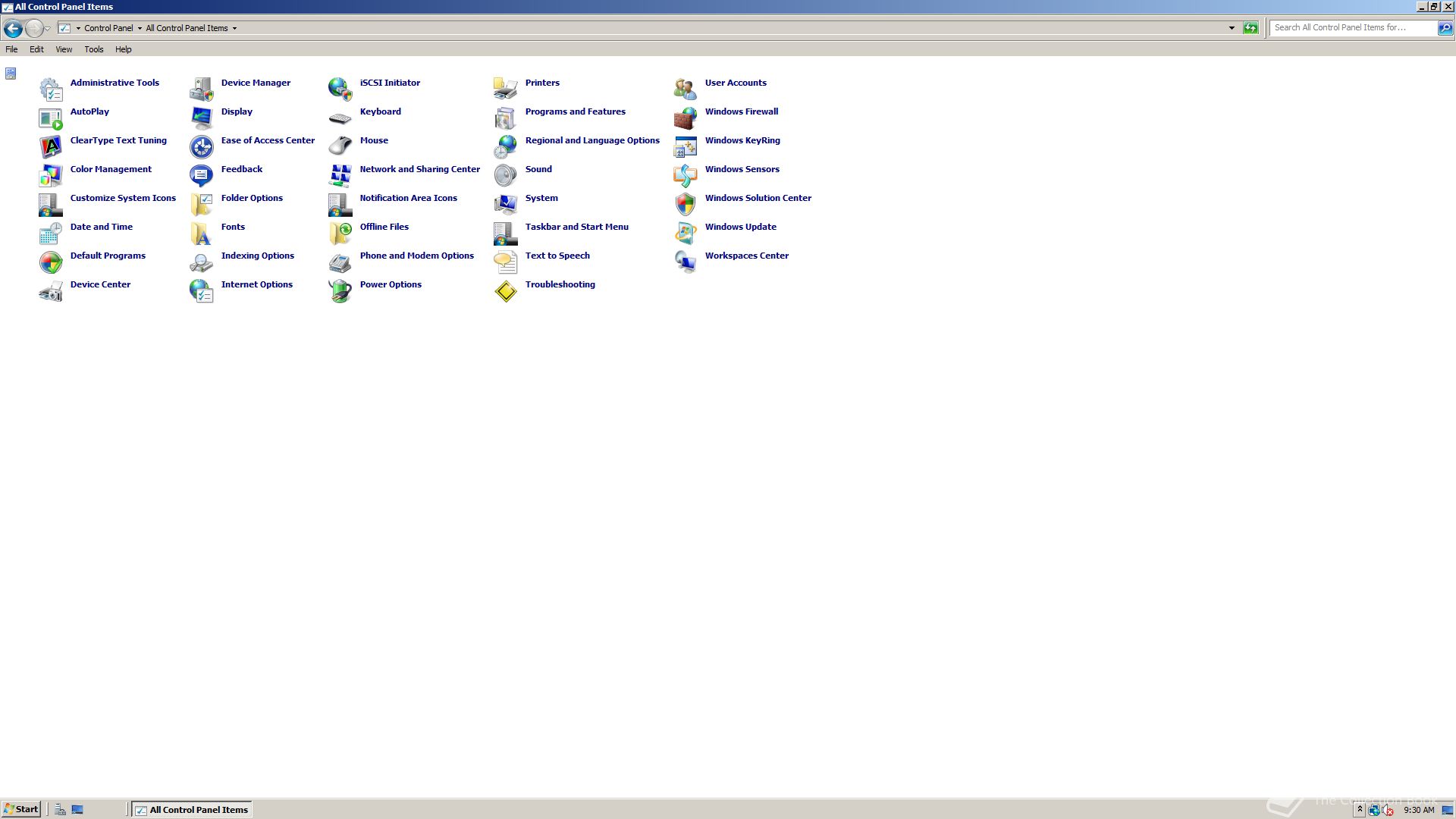Screen dimensions: 1456x819
Task: Click the Folder Options icon
Action: (202, 204)
